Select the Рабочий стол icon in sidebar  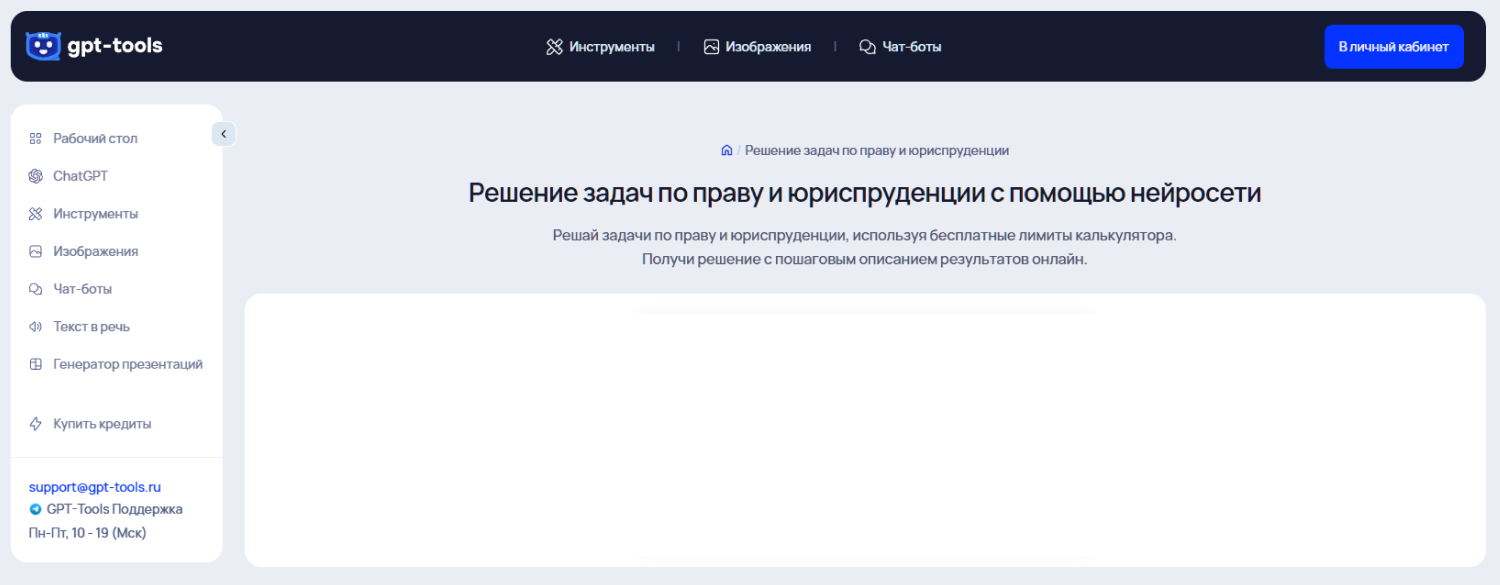point(35,138)
